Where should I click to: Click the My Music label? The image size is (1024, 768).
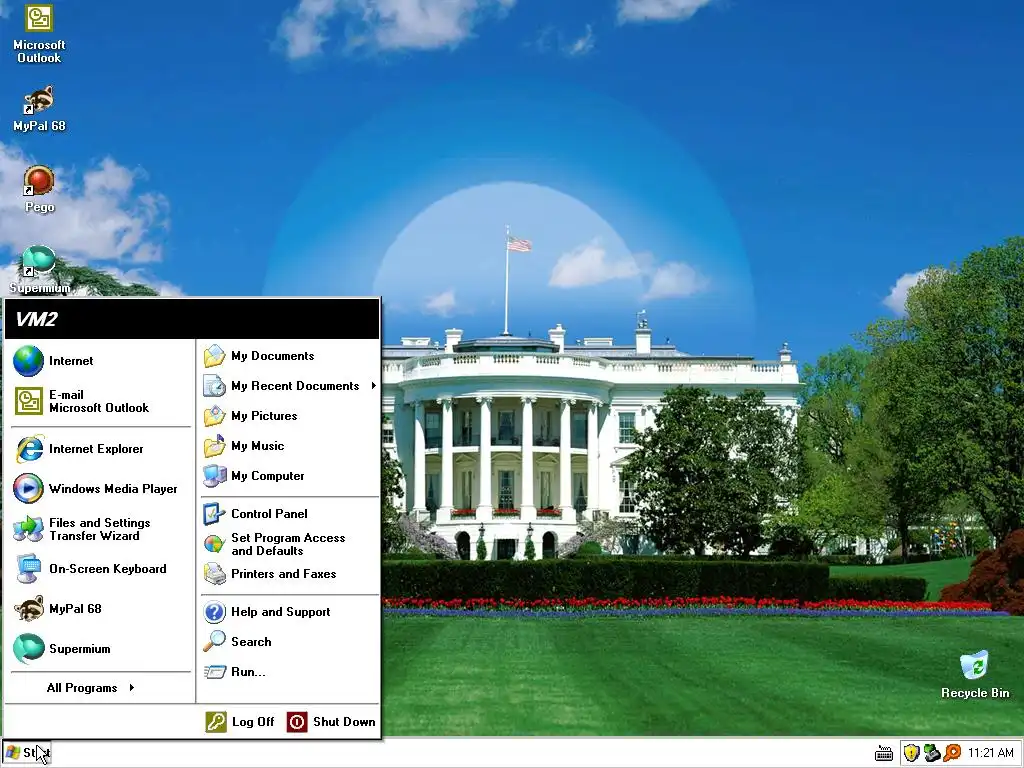pos(257,446)
